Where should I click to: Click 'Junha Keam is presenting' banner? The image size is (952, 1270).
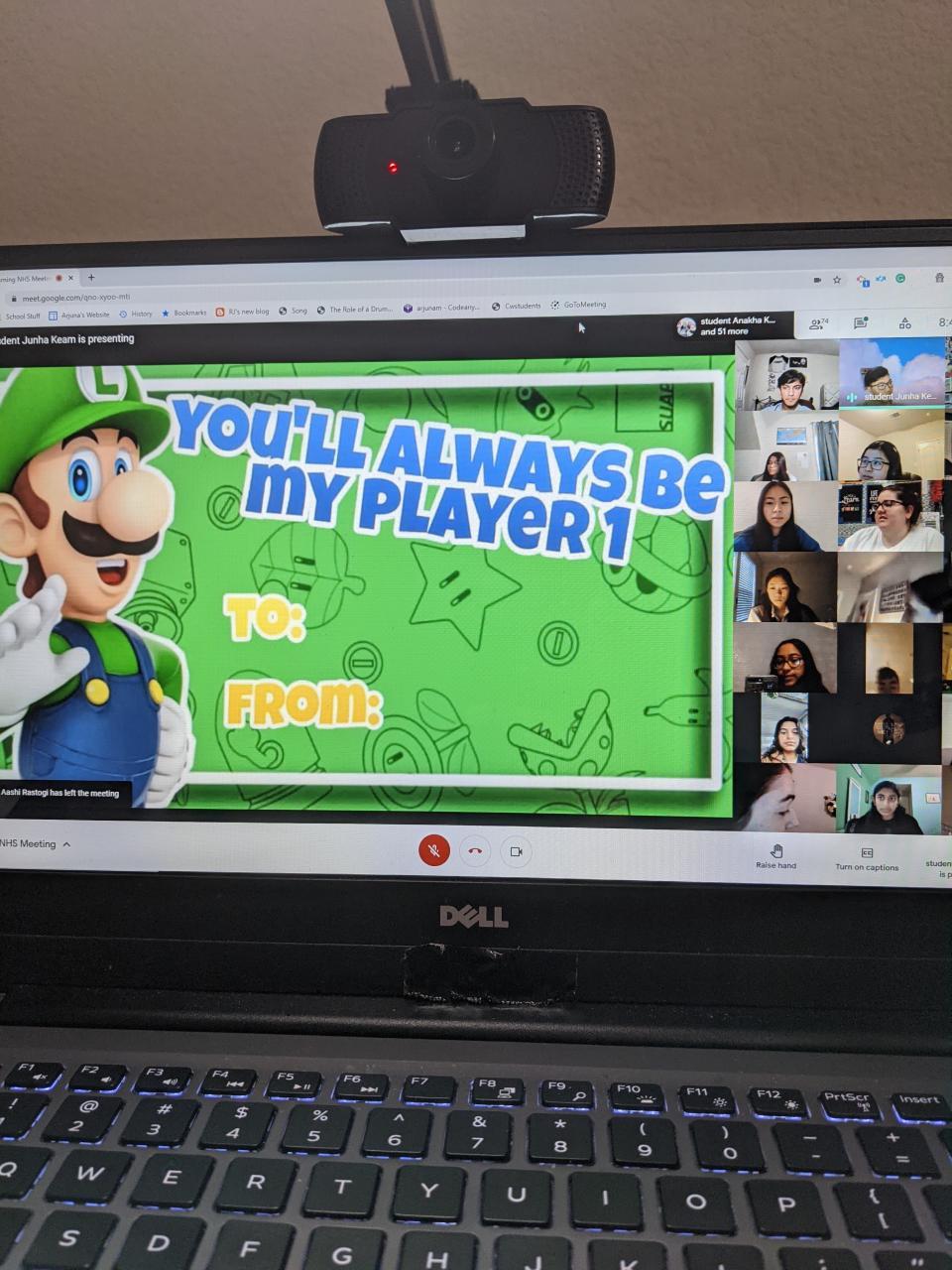click(x=67, y=338)
